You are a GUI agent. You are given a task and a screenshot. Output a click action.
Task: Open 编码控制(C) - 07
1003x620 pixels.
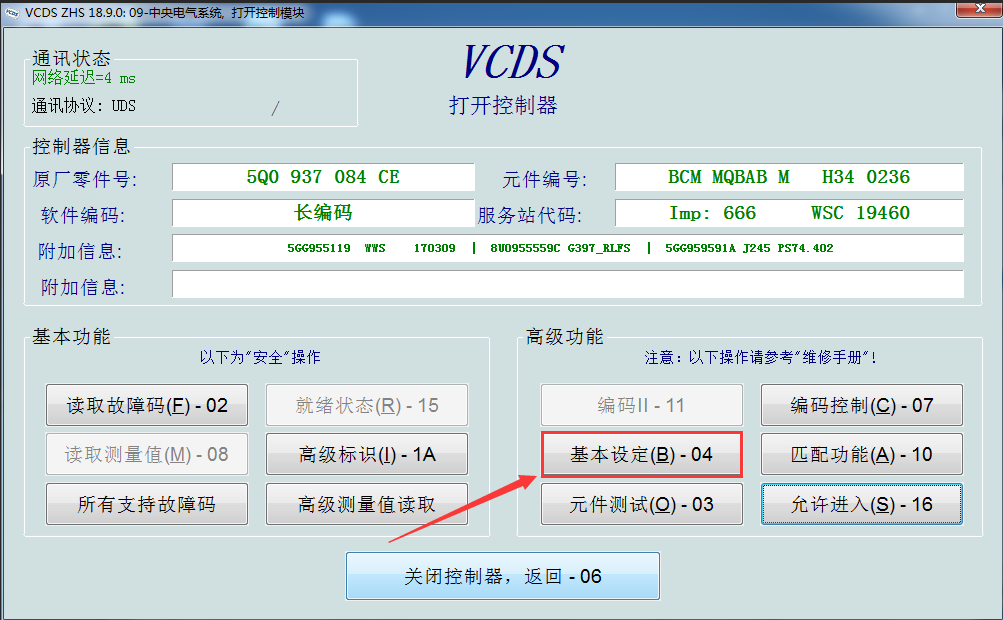(x=862, y=405)
